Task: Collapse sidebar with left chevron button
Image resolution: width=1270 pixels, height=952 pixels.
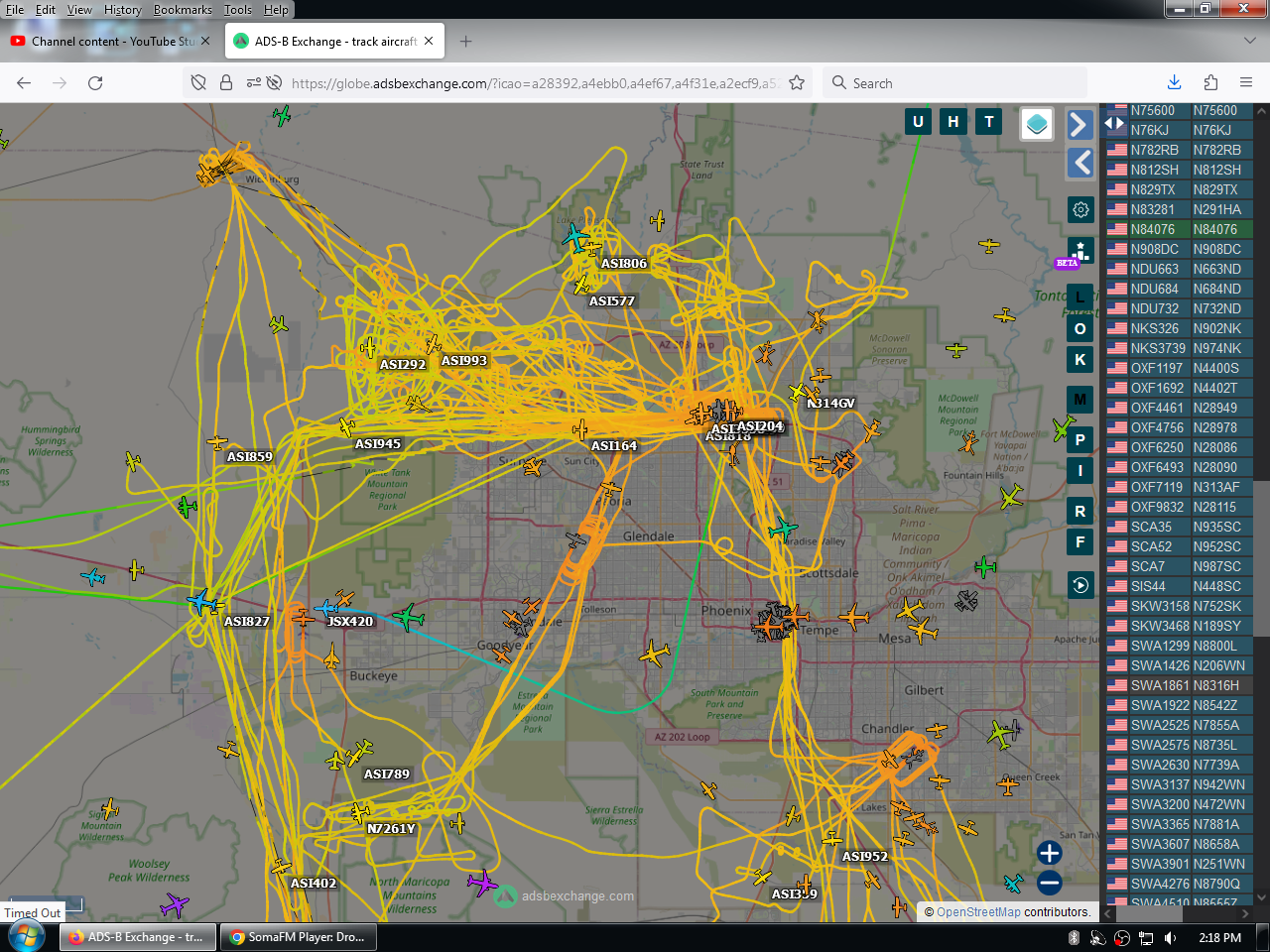Action: [1080, 163]
